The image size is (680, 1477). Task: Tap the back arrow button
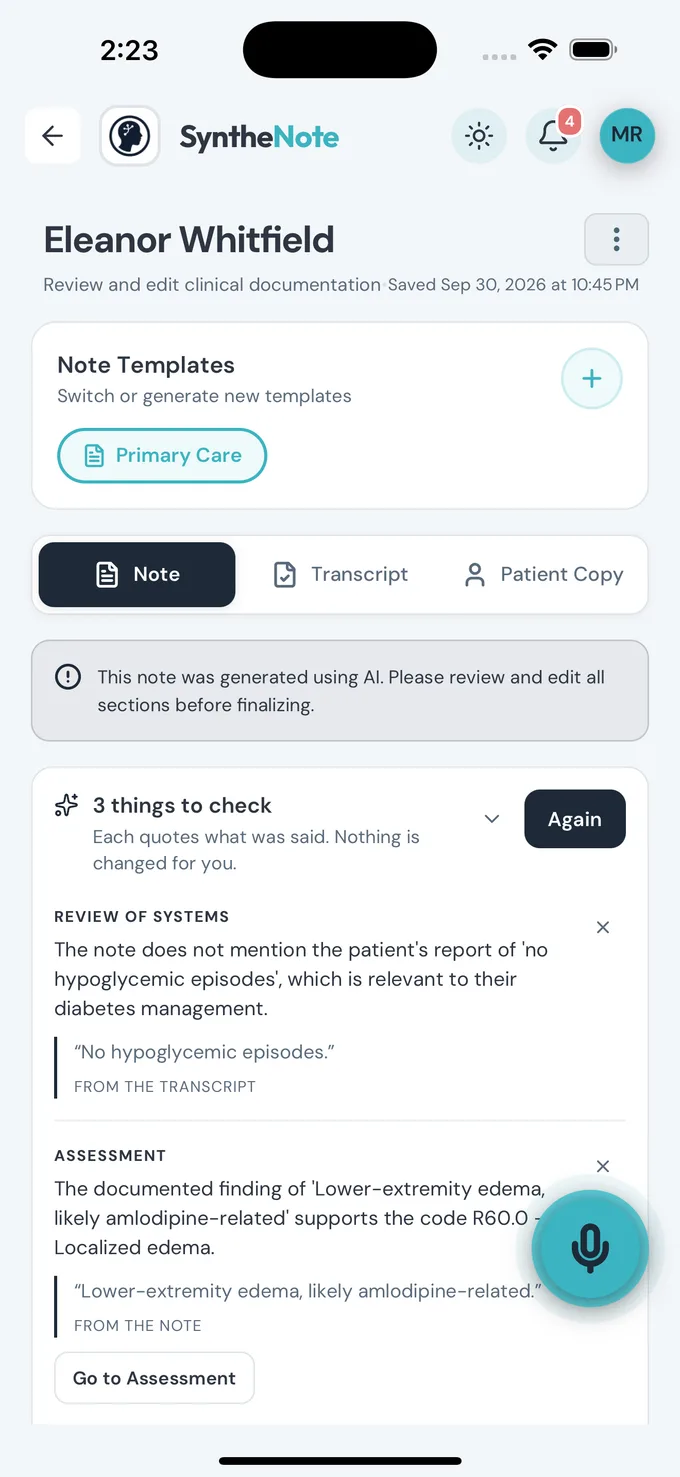(52, 136)
